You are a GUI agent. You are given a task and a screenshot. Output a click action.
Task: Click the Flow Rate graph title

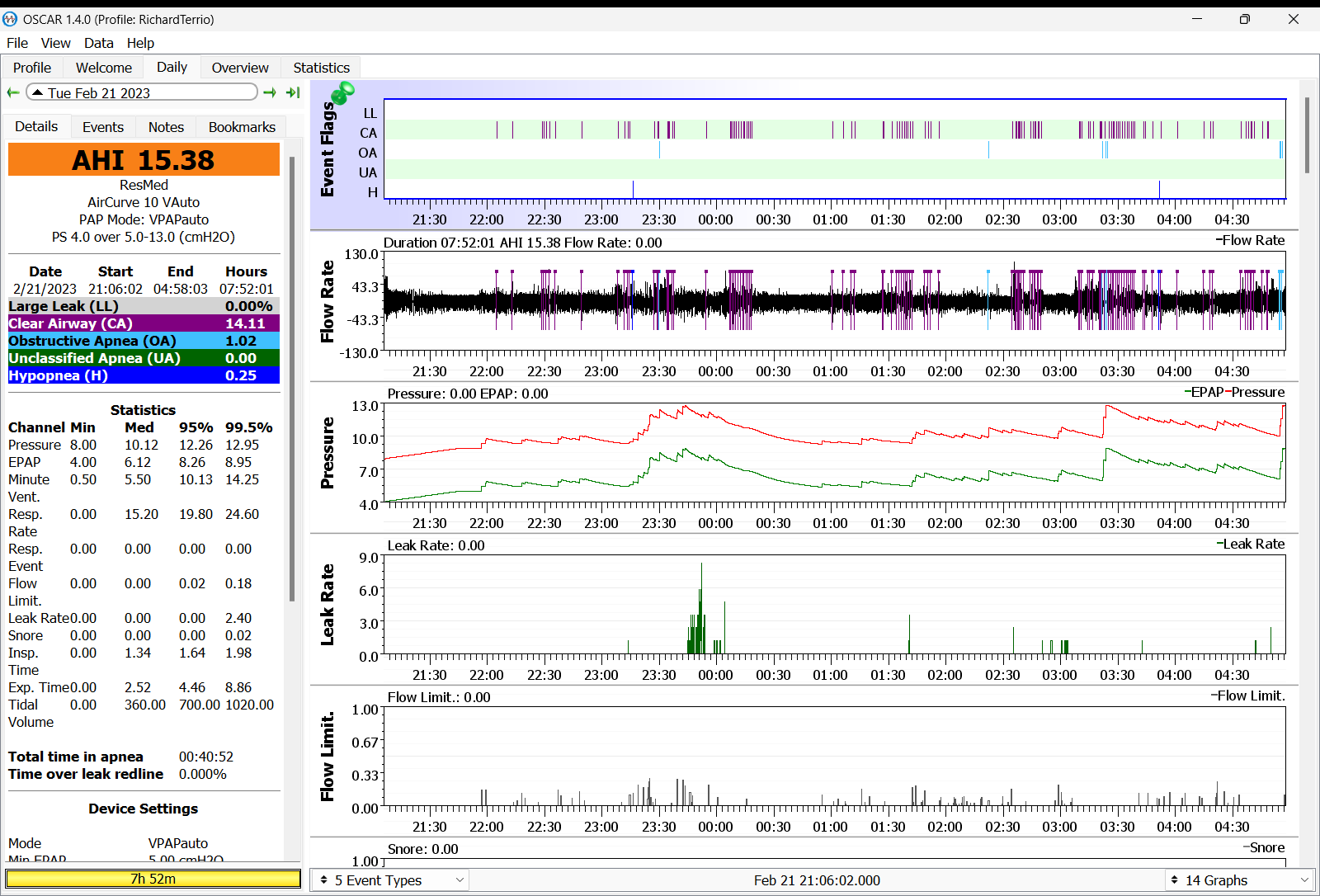point(328,302)
